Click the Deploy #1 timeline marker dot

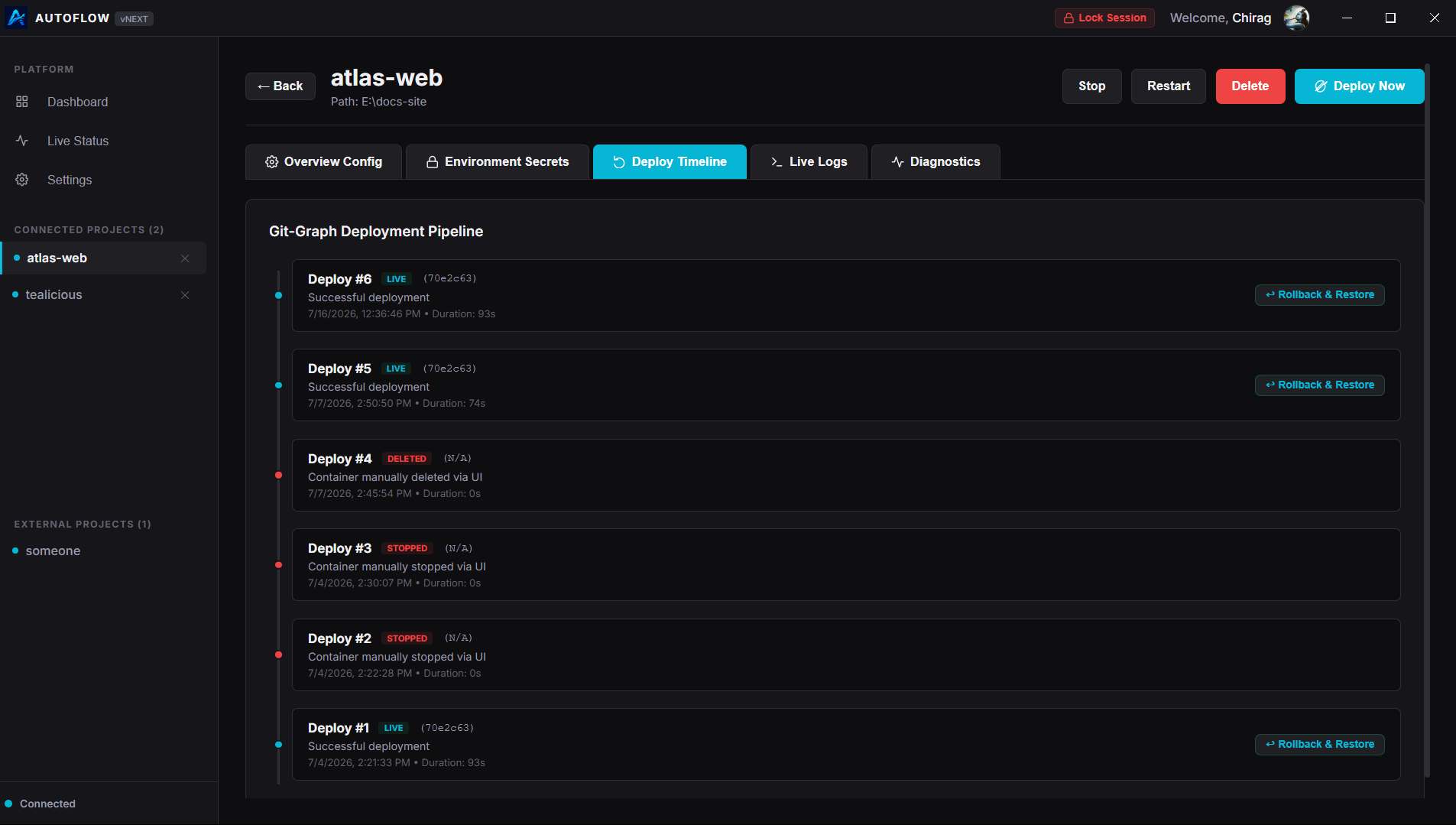[278, 745]
